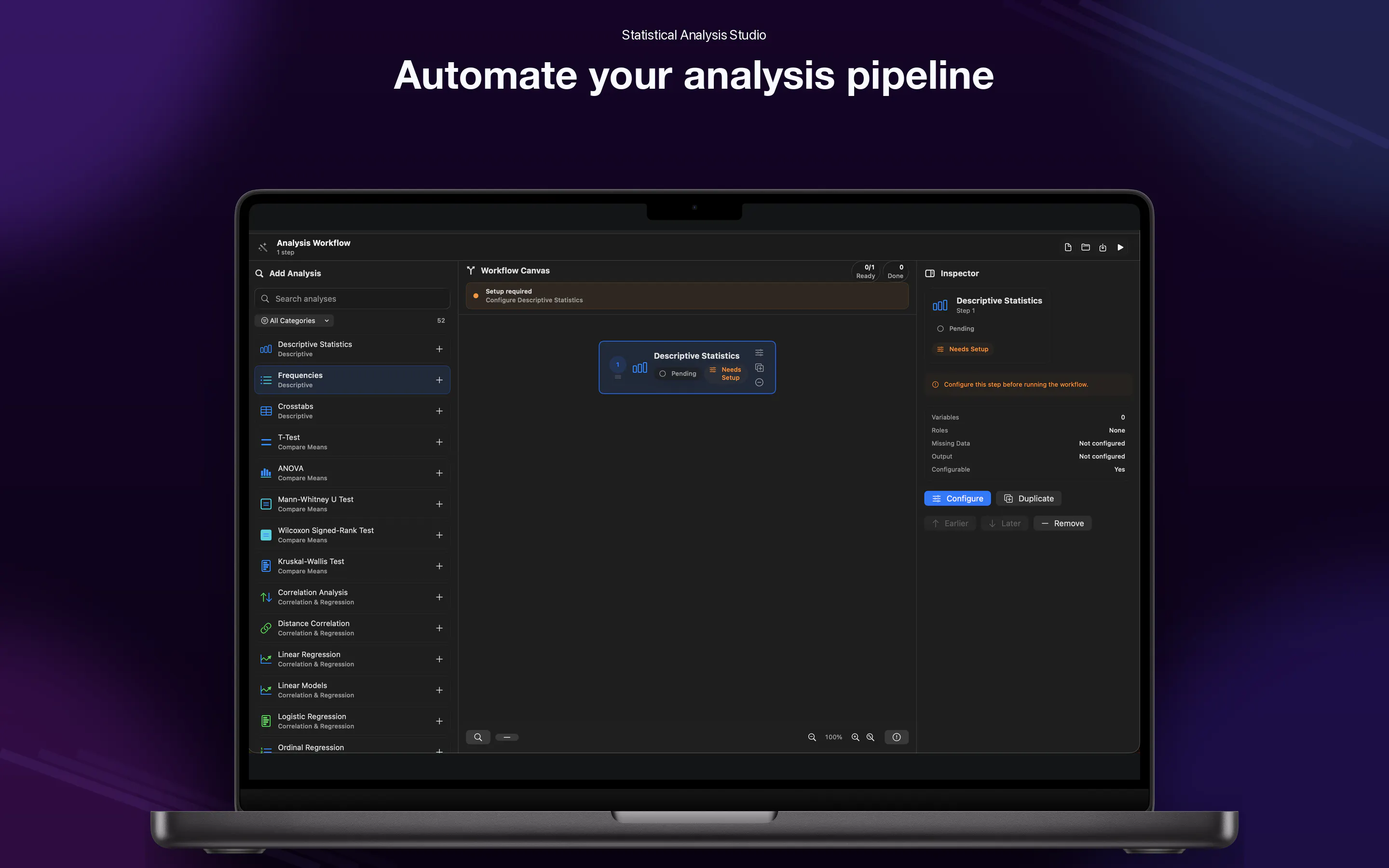1389x868 pixels.
Task: Duplicate node via canvas card icon
Action: tap(759, 367)
